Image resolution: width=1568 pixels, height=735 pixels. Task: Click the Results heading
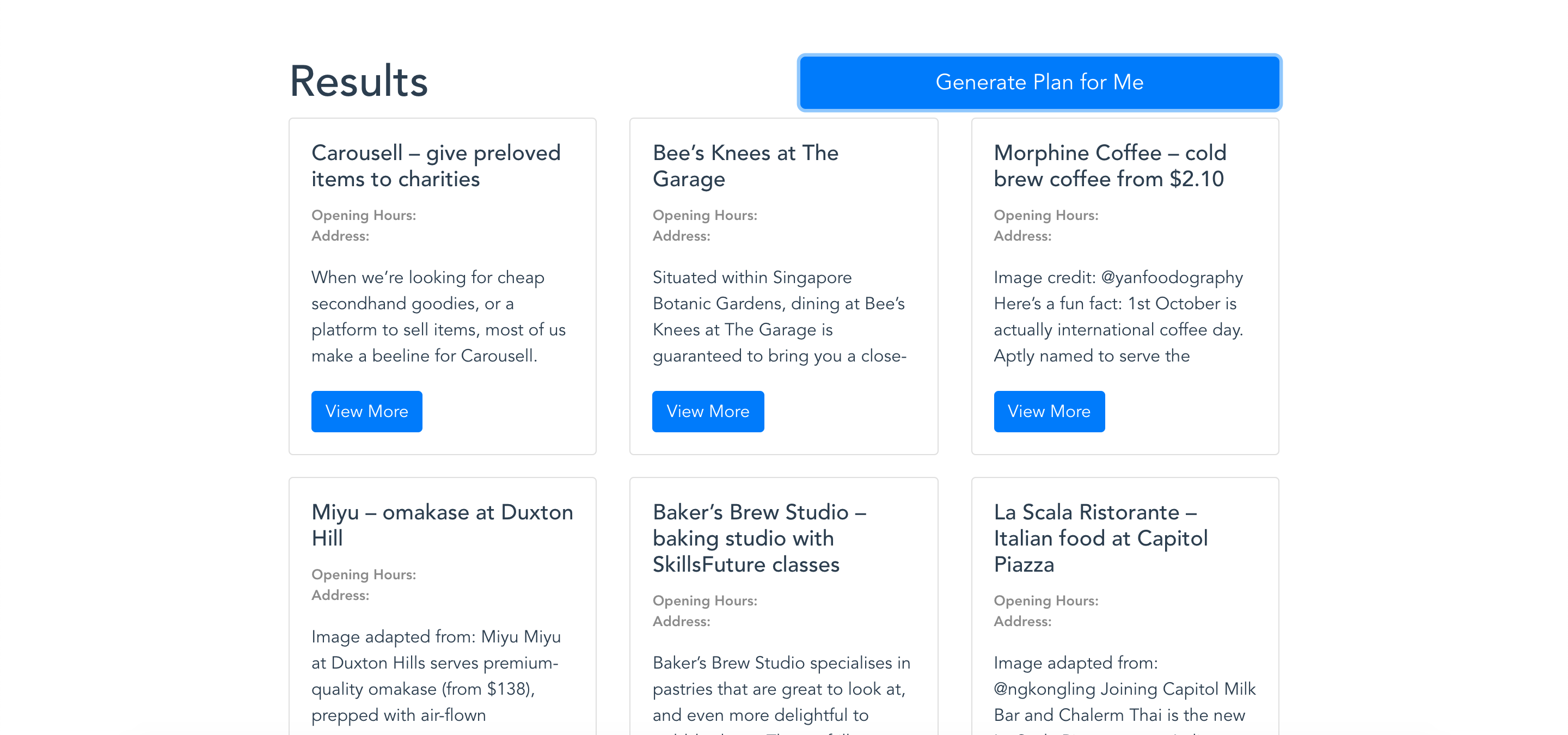tap(359, 82)
